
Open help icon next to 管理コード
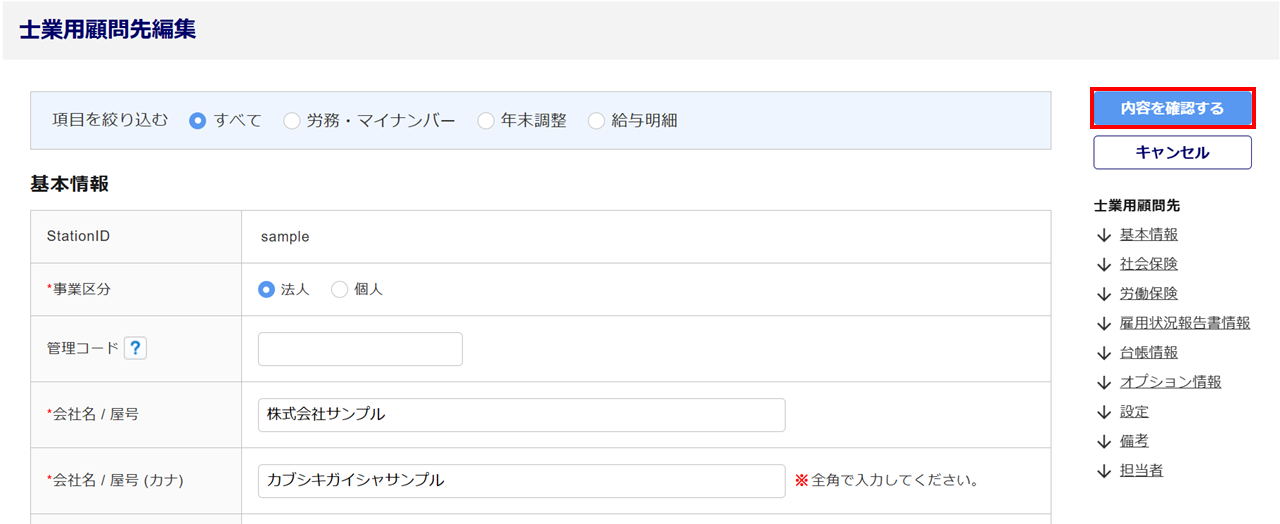[x=136, y=348]
